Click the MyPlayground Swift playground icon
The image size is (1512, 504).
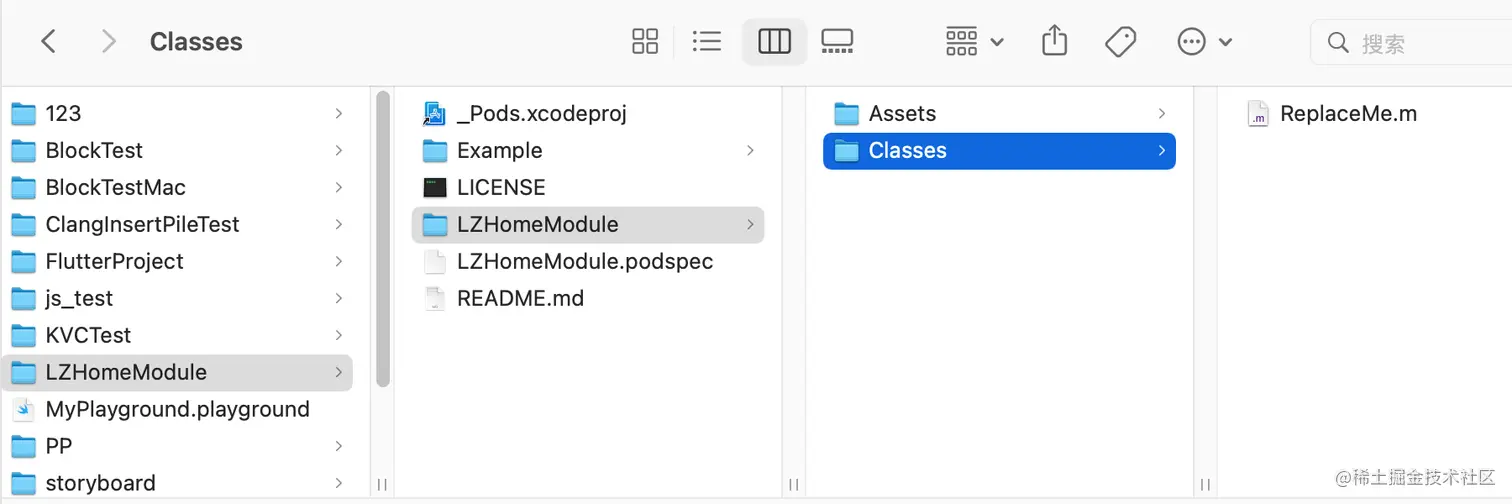coord(24,409)
